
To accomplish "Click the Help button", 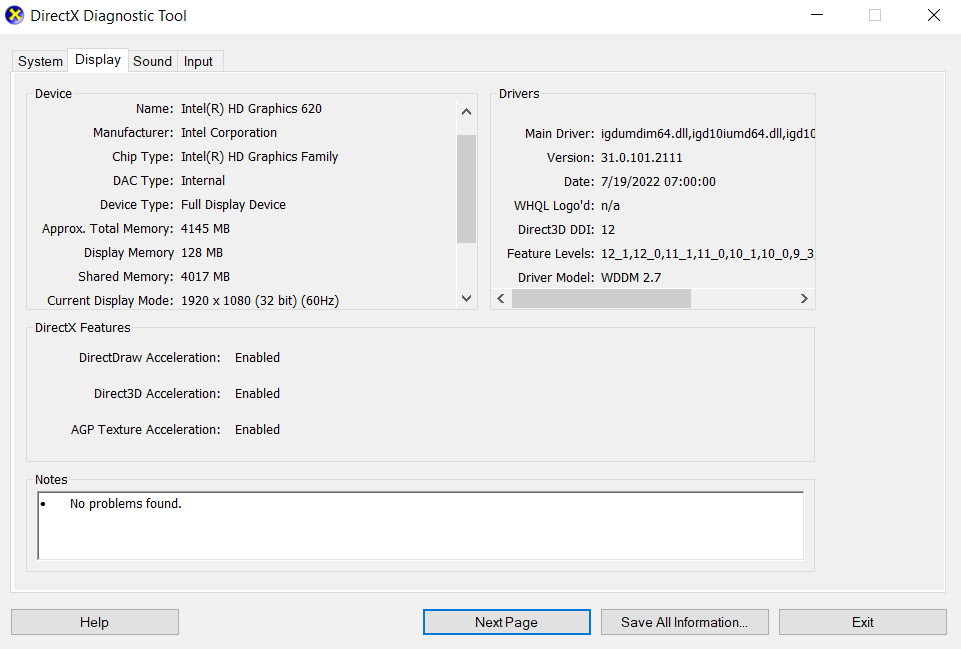I will (x=95, y=622).
